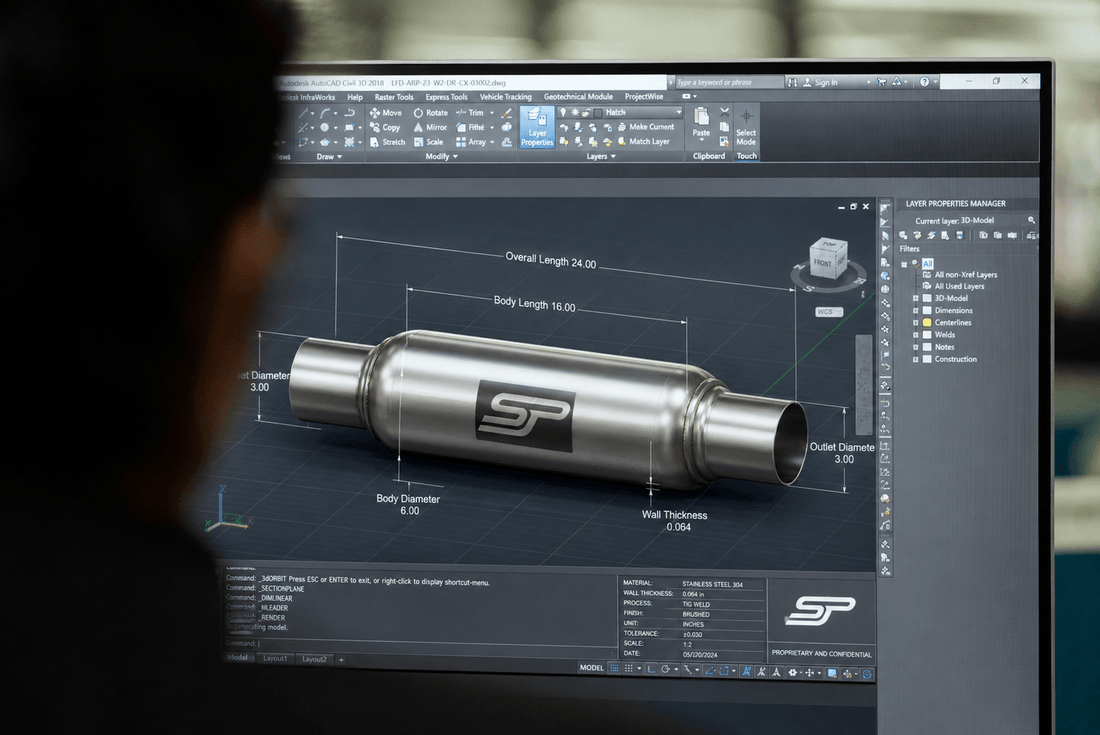The height and width of the screenshot is (735, 1100).
Task: Open Layer Properties from the ribbon
Action: 537,127
